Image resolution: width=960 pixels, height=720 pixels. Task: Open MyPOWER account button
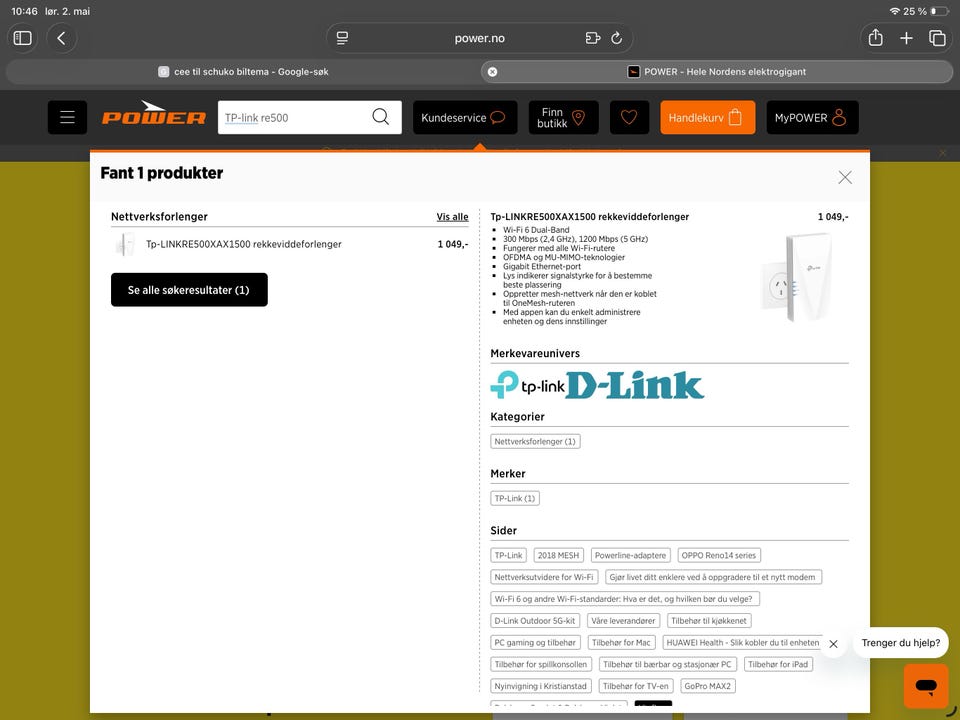coord(812,117)
